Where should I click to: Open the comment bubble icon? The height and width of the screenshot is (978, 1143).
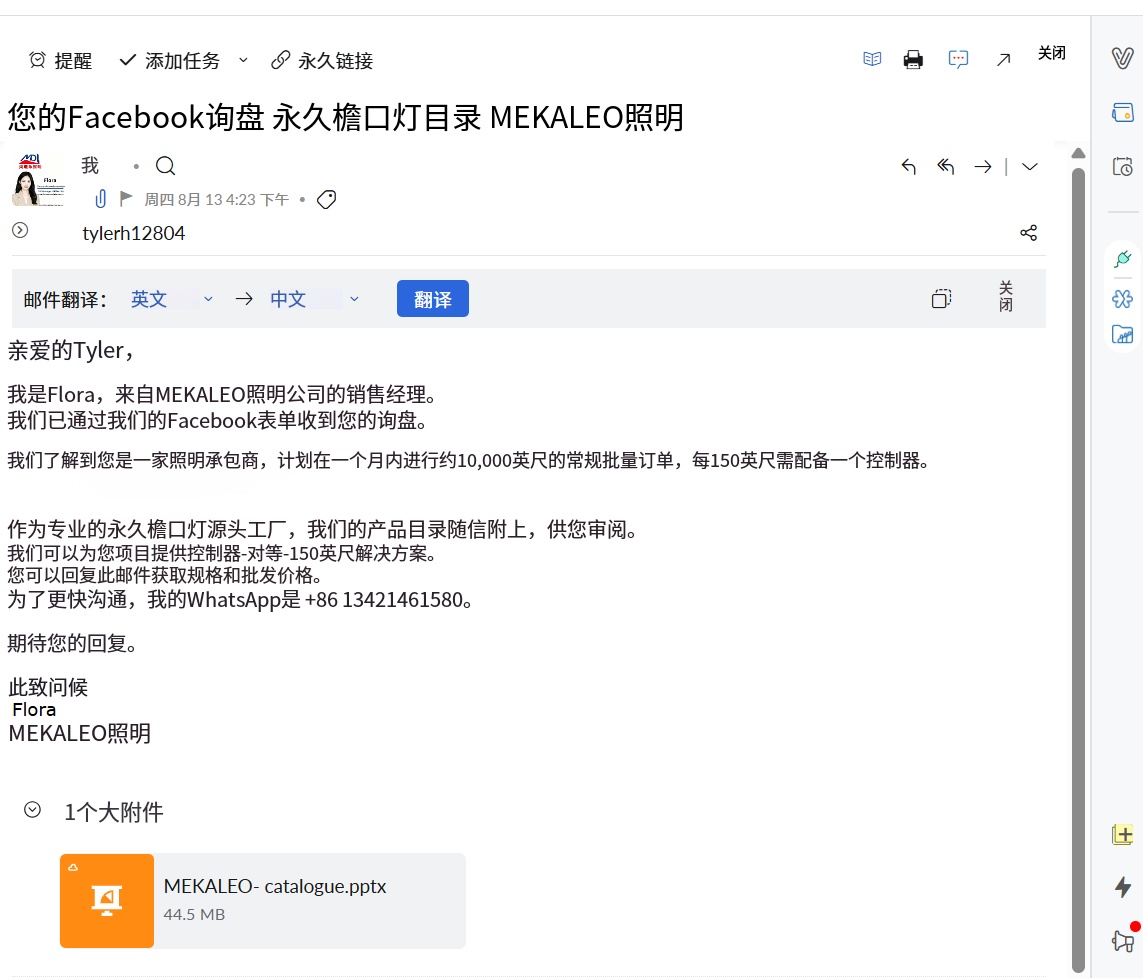click(958, 59)
